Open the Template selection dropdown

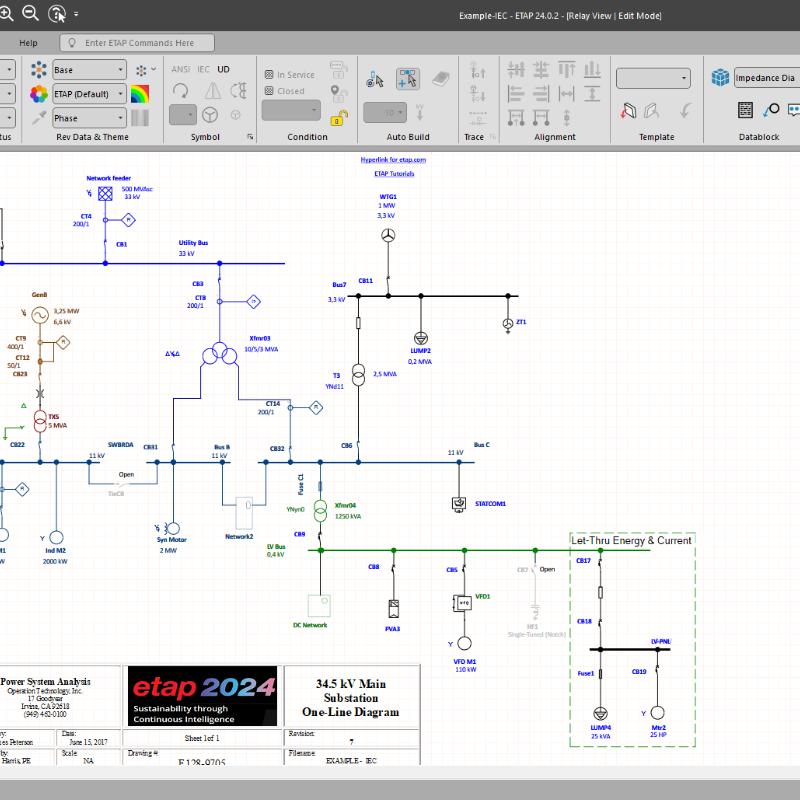point(653,79)
